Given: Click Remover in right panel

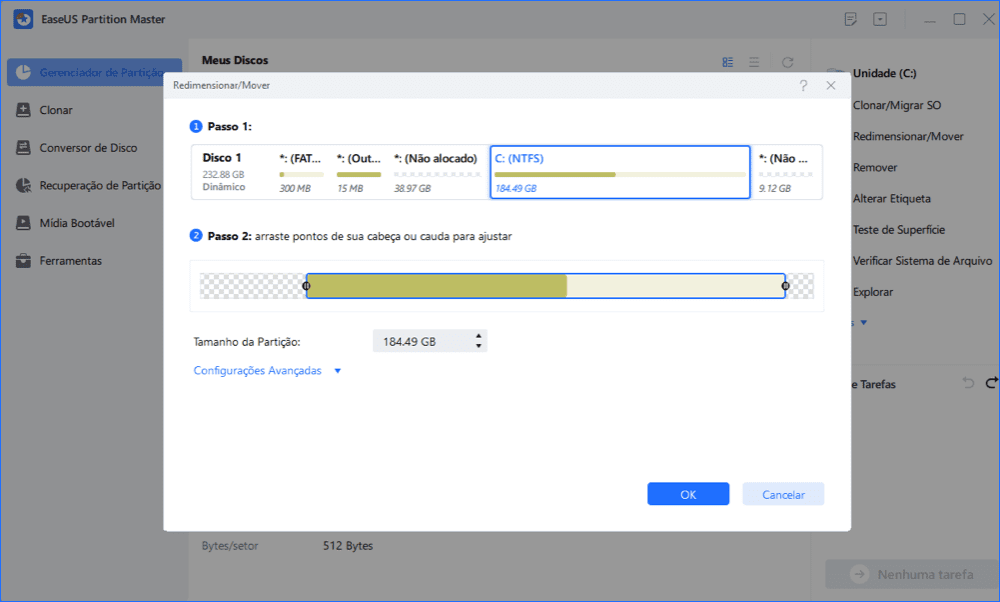Looking at the screenshot, I should point(875,168).
